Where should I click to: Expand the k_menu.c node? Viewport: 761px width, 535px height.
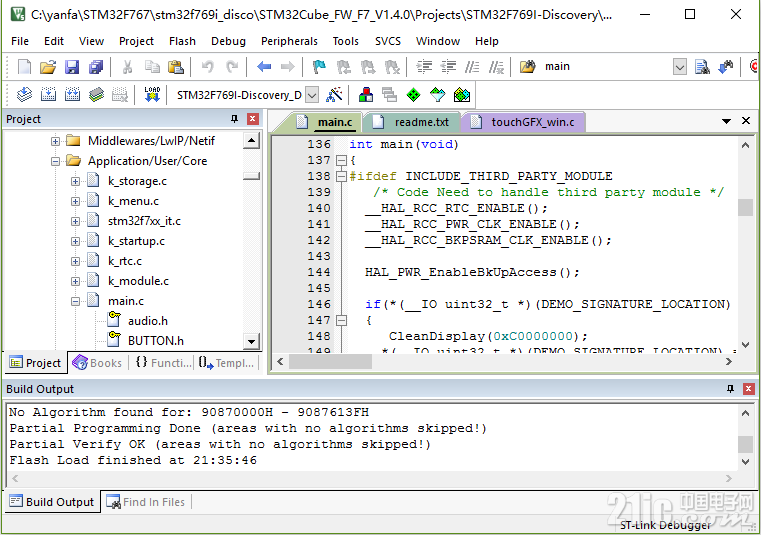(x=75, y=201)
